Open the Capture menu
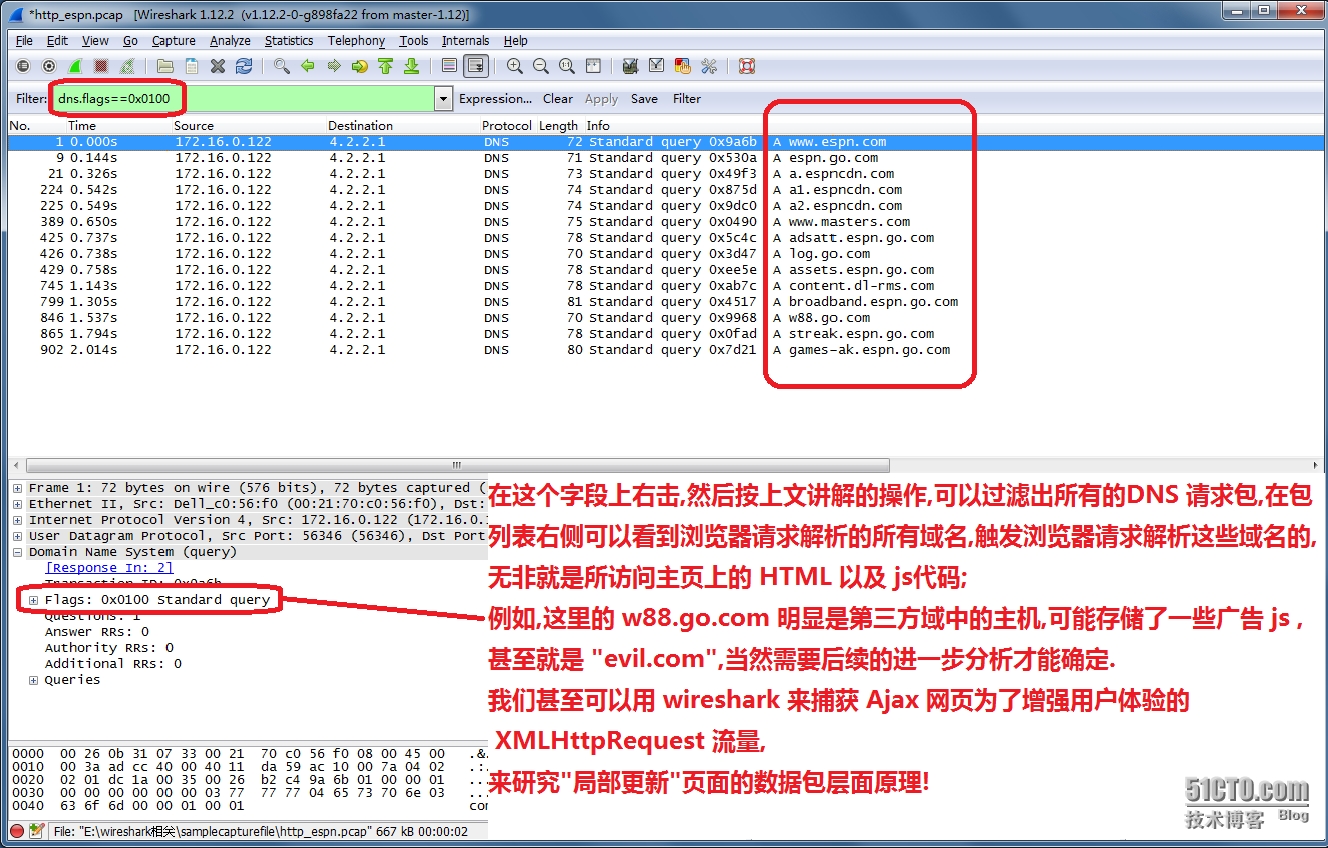 pos(173,41)
